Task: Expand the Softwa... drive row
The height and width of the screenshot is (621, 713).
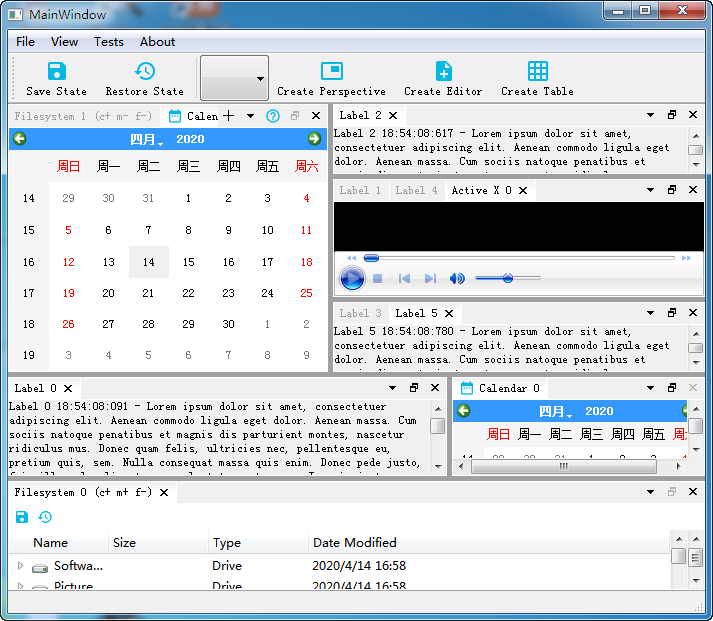Action: 20,566
